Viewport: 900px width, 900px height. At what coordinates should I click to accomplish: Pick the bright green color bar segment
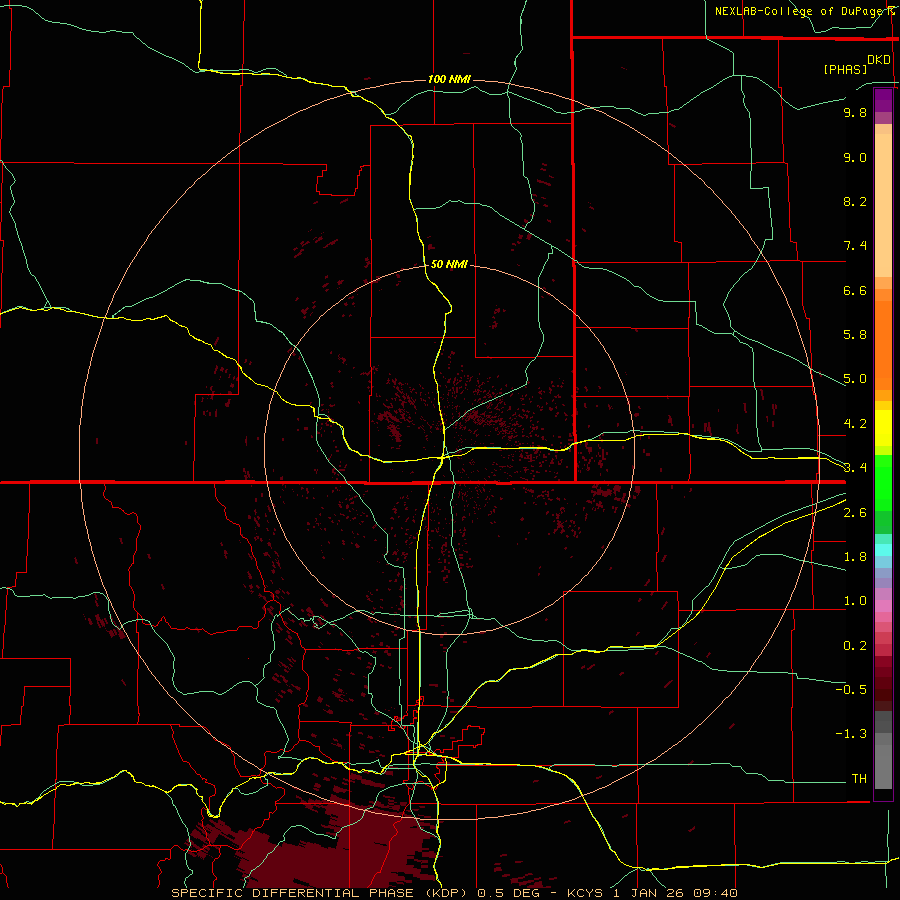883,483
